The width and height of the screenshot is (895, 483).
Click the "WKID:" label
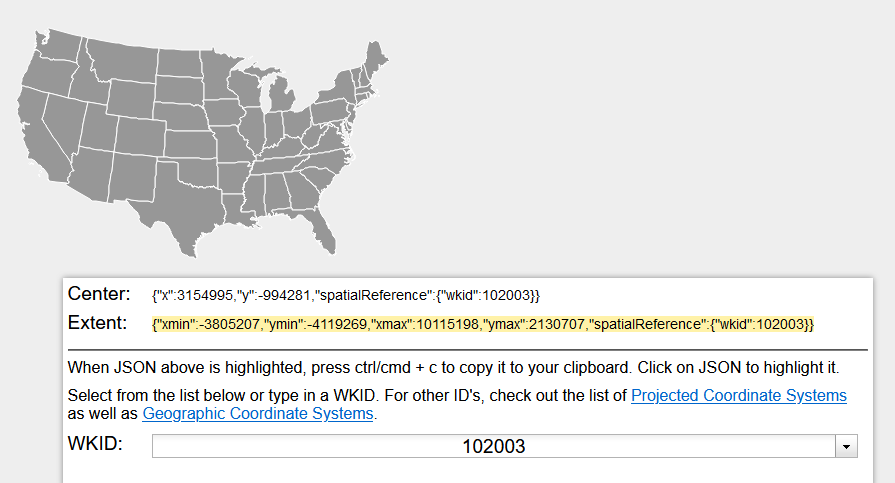[95, 443]
